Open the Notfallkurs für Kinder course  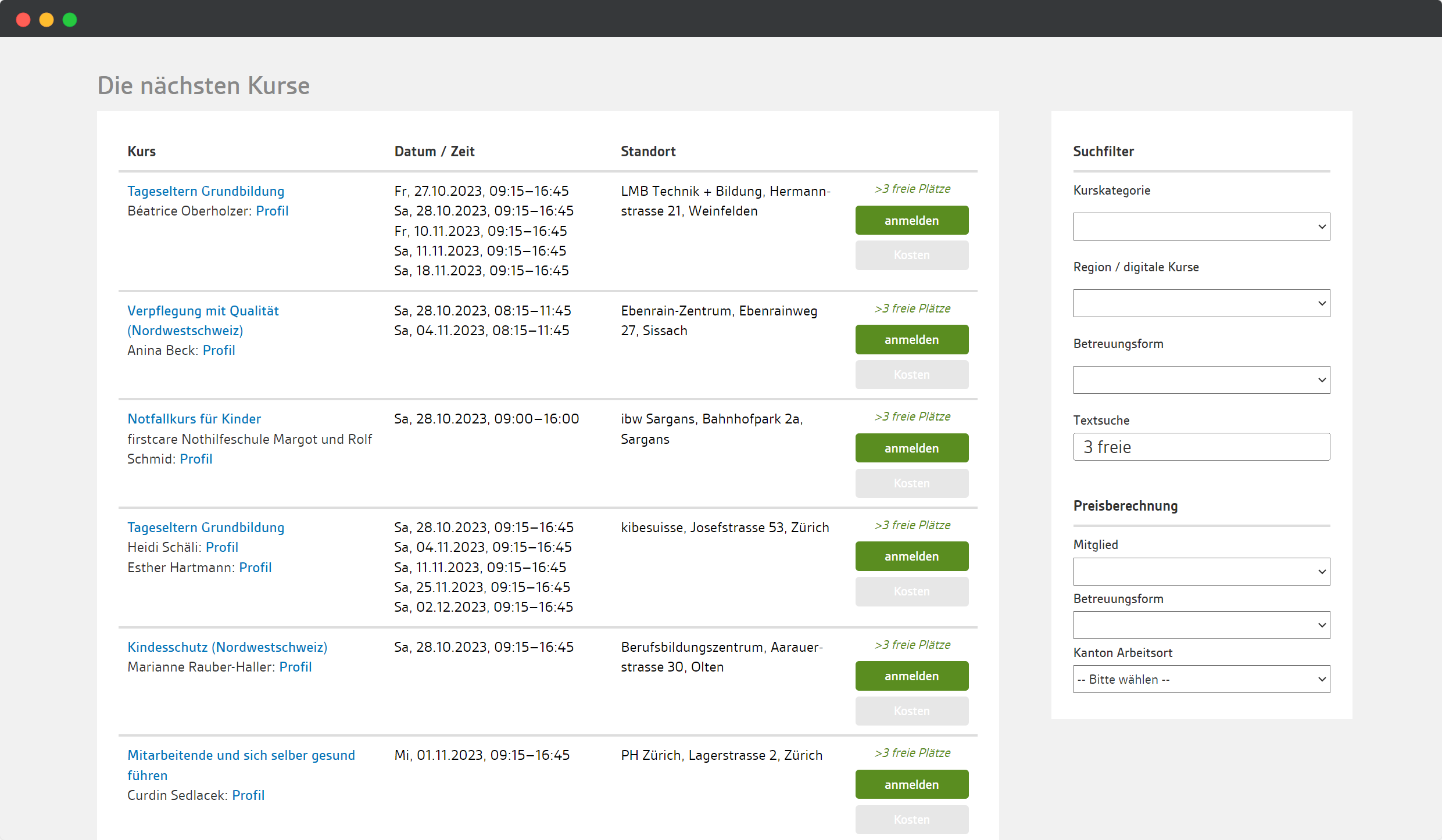(x=194, y=419)
